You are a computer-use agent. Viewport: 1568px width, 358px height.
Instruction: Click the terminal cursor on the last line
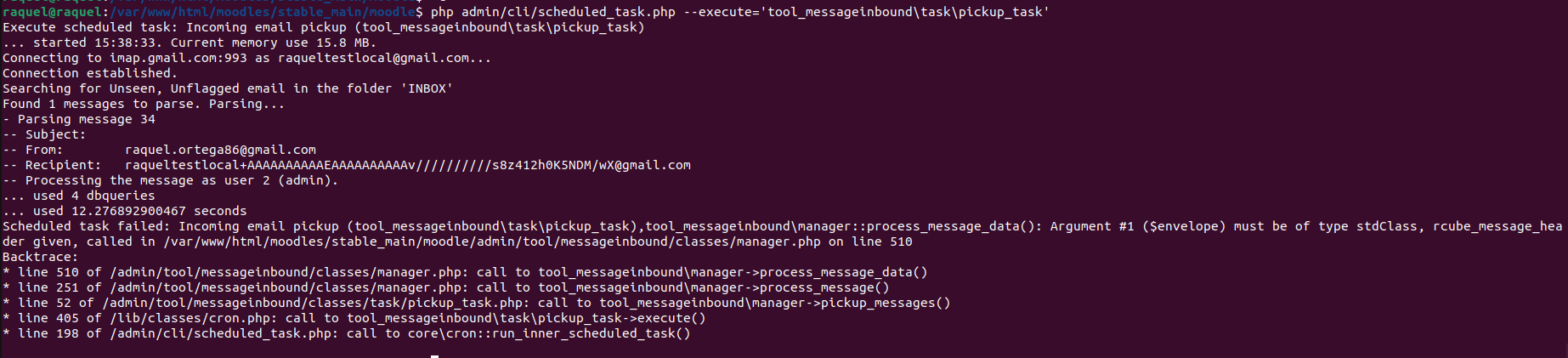434,356
